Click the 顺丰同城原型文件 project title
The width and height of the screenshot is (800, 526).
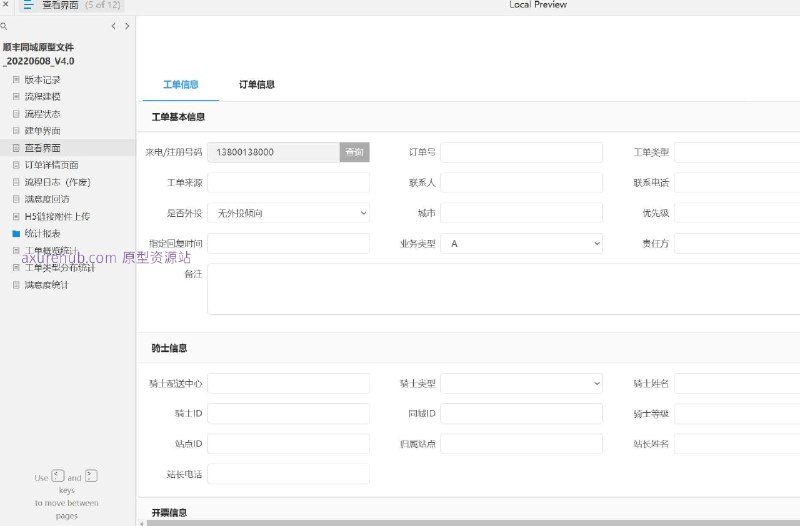tap(38, 54)
